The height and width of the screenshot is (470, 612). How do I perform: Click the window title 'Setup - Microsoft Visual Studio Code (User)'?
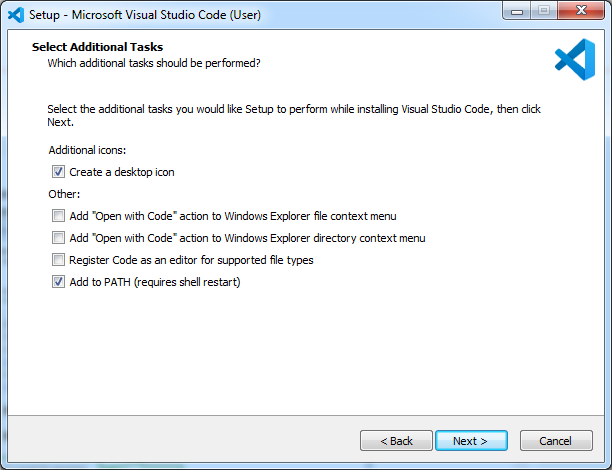pos(145,15)
